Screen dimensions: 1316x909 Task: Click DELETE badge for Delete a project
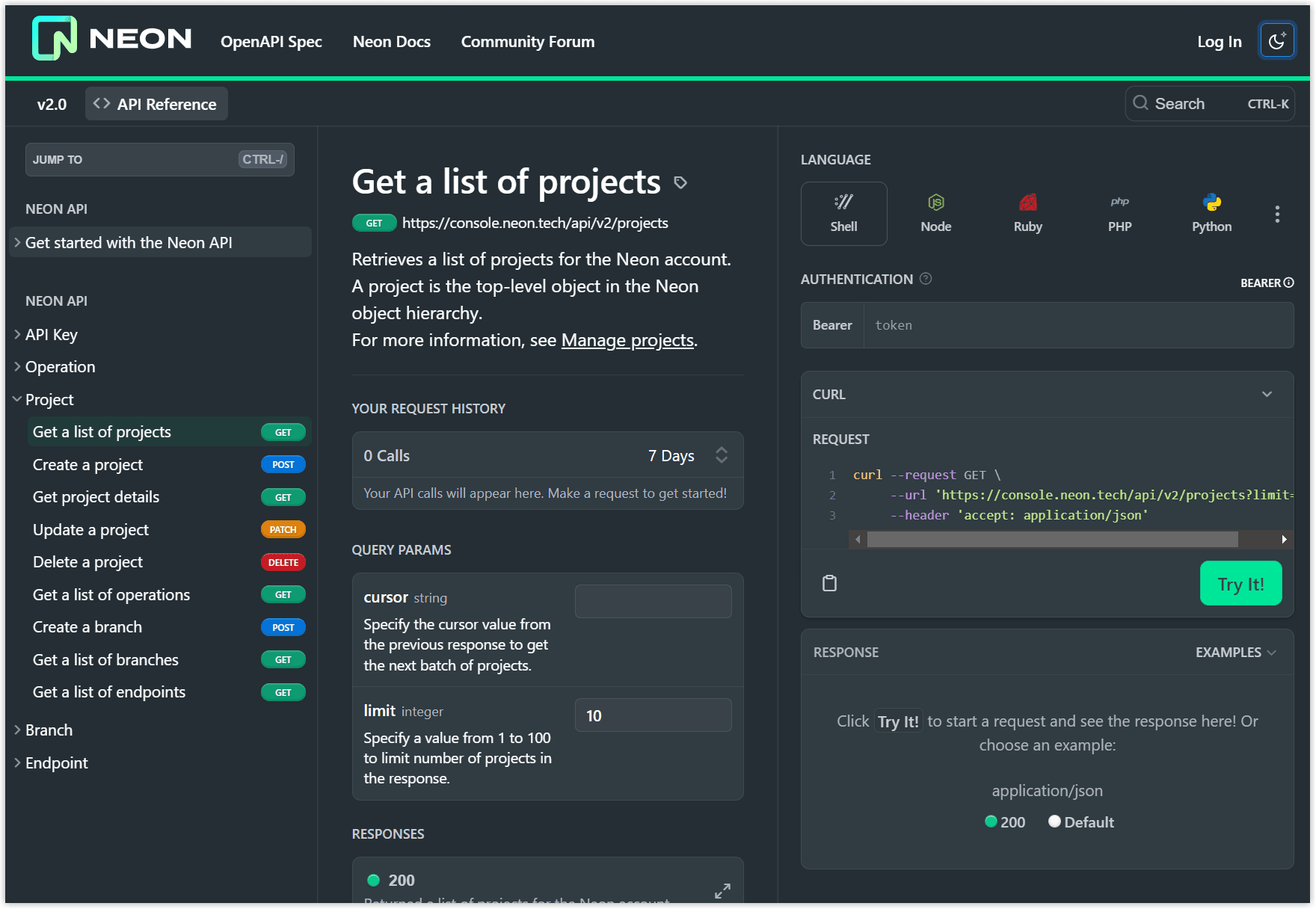pyautogui.click(x=283, y=562)
